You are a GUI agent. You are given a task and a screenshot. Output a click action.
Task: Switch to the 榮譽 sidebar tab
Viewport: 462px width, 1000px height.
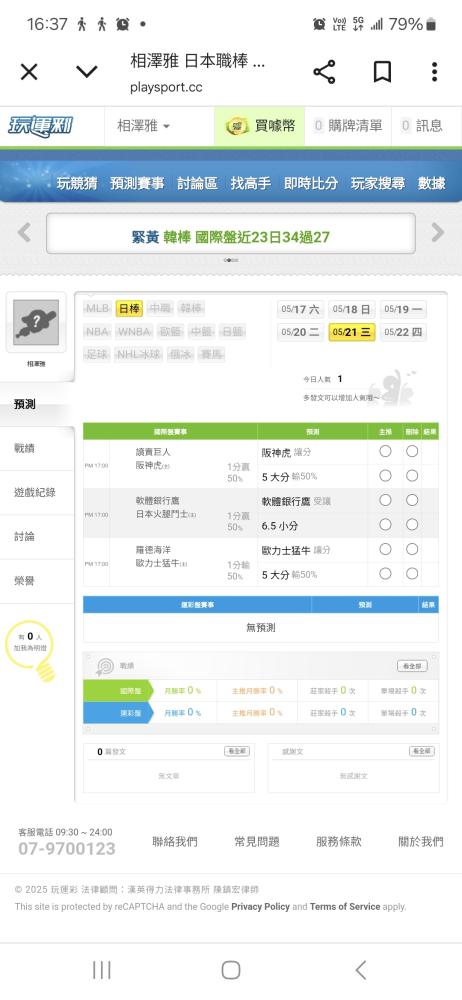pos(37,580)
